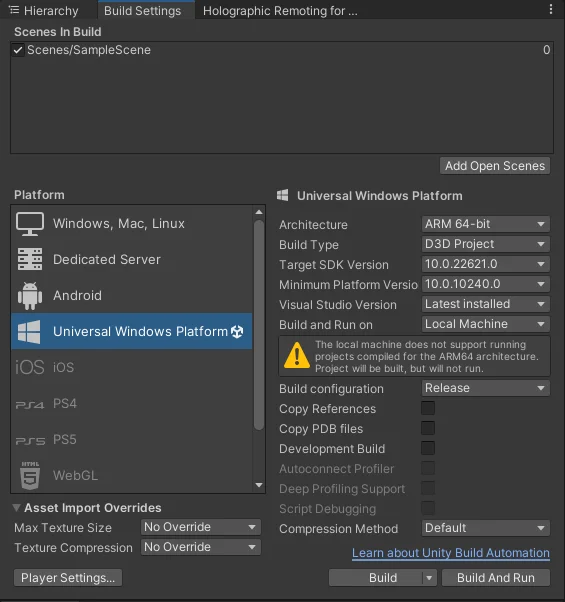Select the WebGL HTML5 icon
This screenshot has height=602, width=565.
(x=30, y=476)
